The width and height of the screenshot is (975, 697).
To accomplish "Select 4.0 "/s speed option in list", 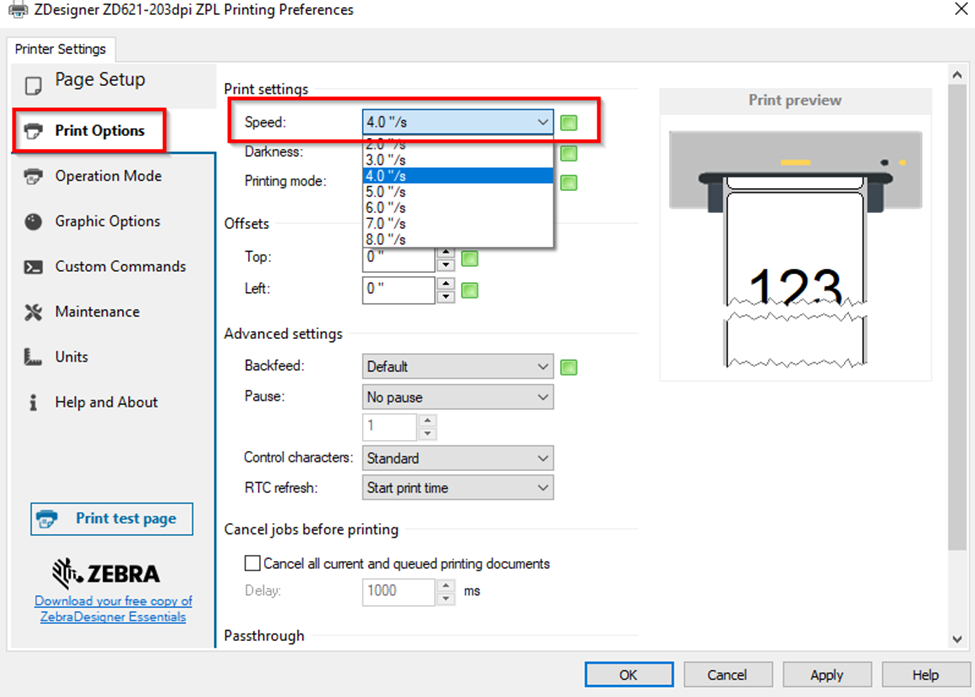I will 458,176.
